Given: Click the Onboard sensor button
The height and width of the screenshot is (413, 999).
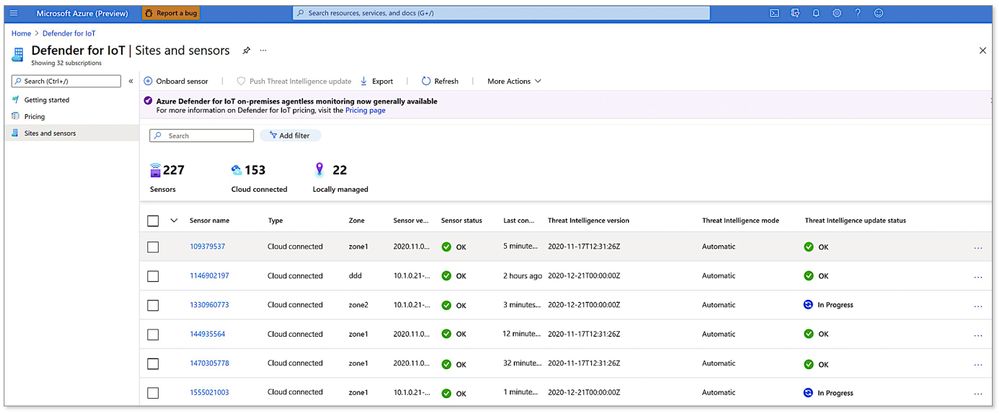Looking at the screenshot, I should tap(176, 81).
